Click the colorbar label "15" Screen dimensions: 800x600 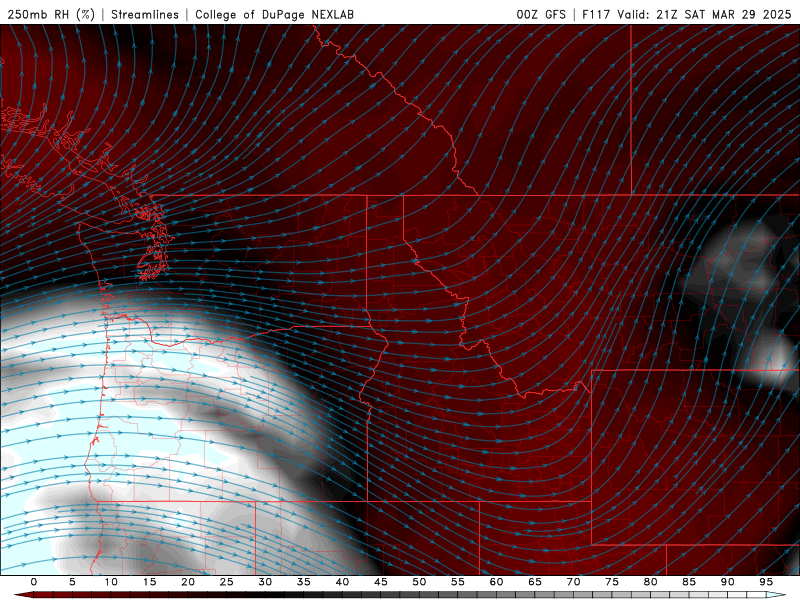click(149, 582)
